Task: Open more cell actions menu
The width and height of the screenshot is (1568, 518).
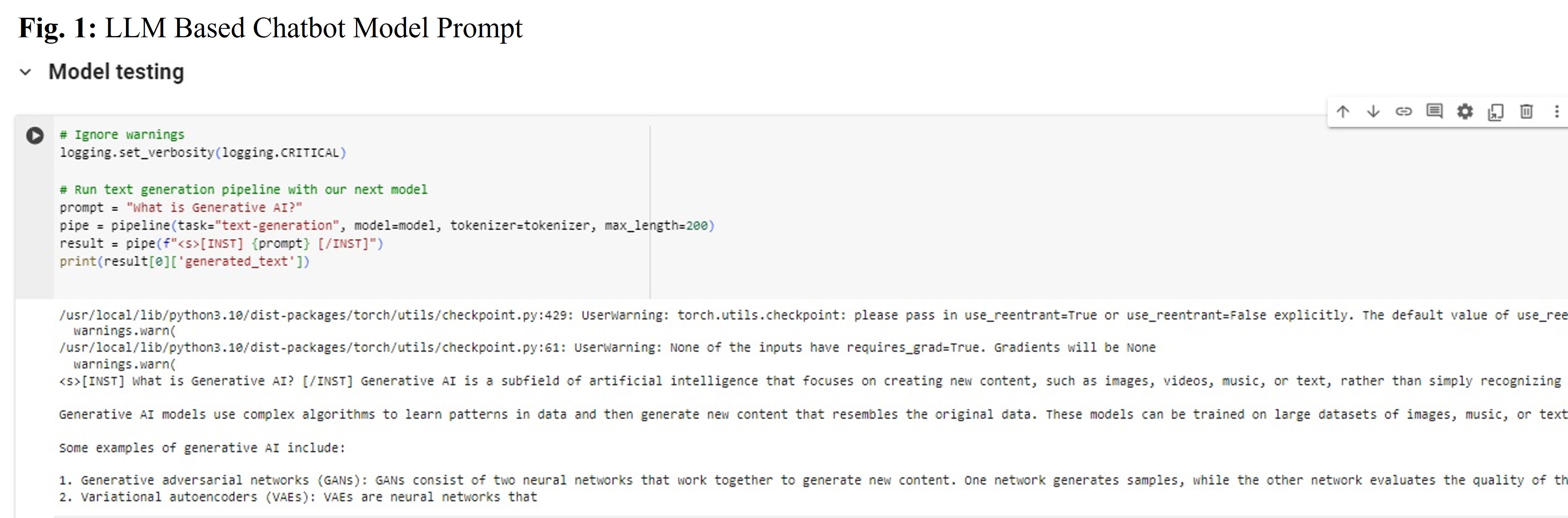Action: click(x=1557, y=111)
